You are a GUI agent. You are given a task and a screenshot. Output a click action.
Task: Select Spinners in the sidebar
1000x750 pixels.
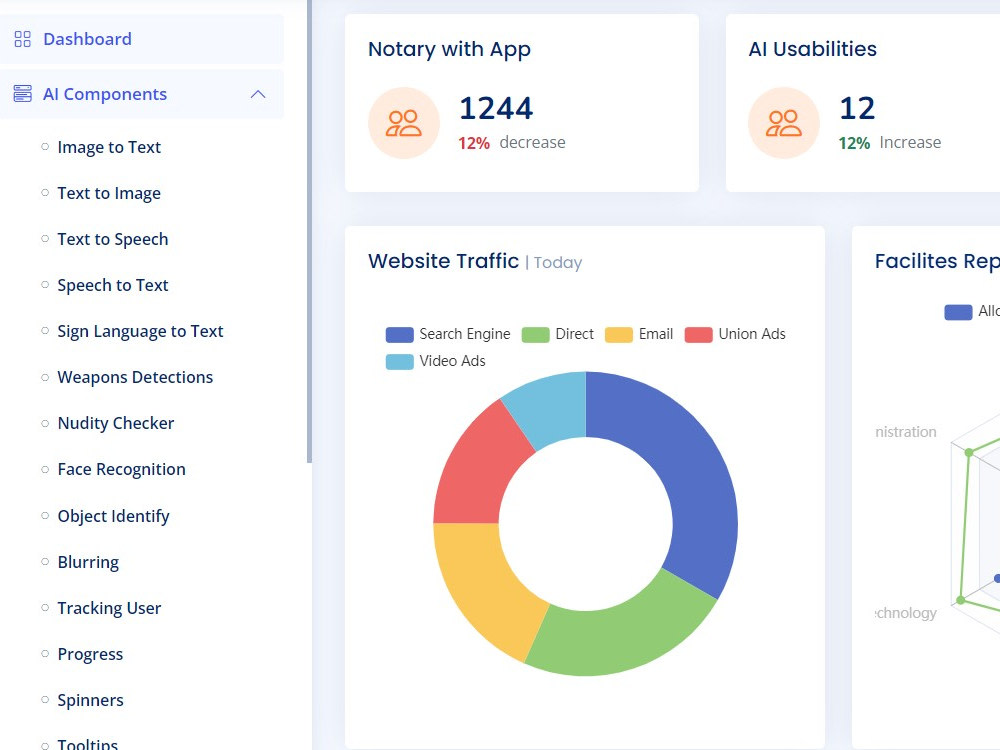coord(91,700)
